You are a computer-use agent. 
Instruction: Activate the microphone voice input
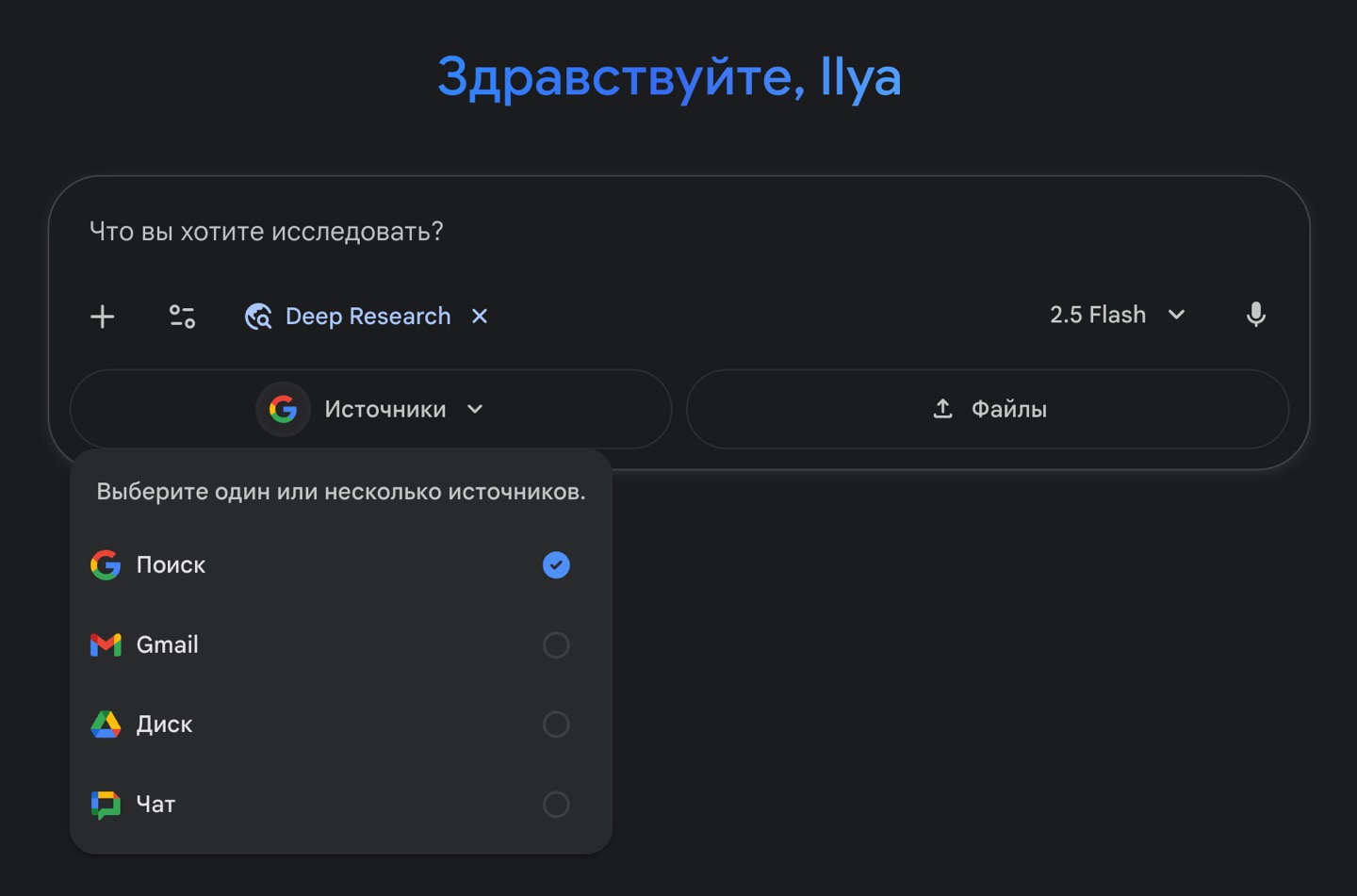(1255, 315)
